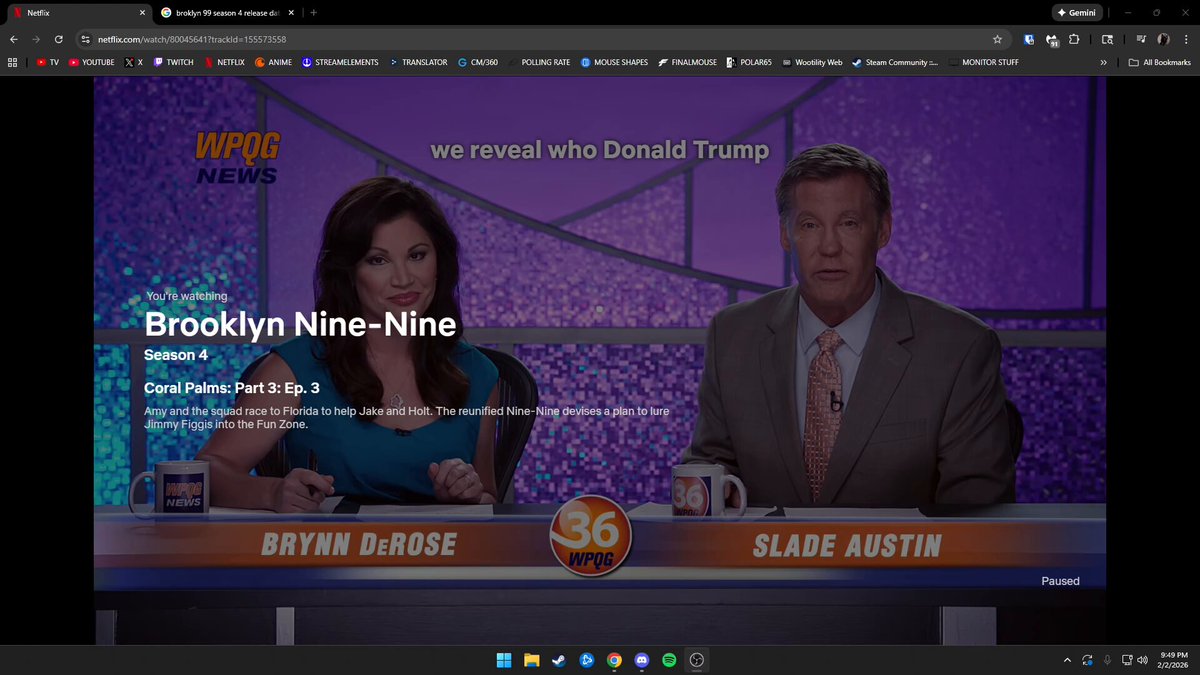The height and width of the screenshot is (675, 1200).
Task: Bookmark this page with the star icon
Action: point(997,39)
